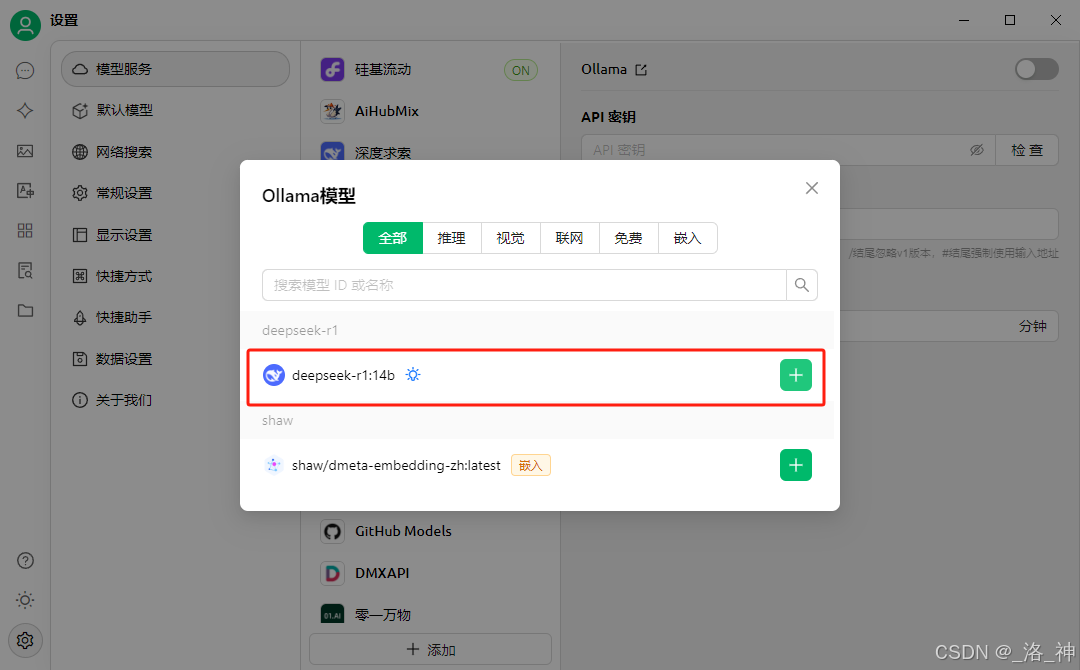This screenshot has width=1080, height=670.
Task: Focus the API 密钥 input field
Action: point(789,150)
